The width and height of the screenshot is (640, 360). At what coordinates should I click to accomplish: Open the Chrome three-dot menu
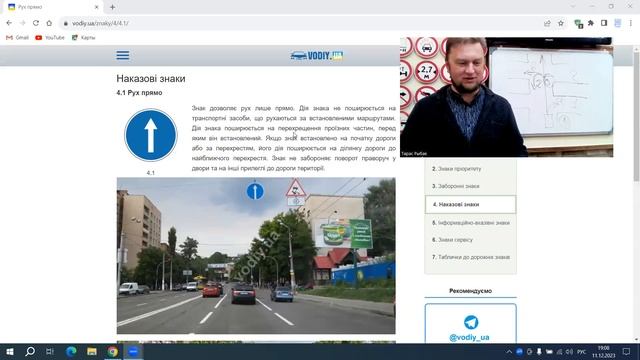pos(631,23)
